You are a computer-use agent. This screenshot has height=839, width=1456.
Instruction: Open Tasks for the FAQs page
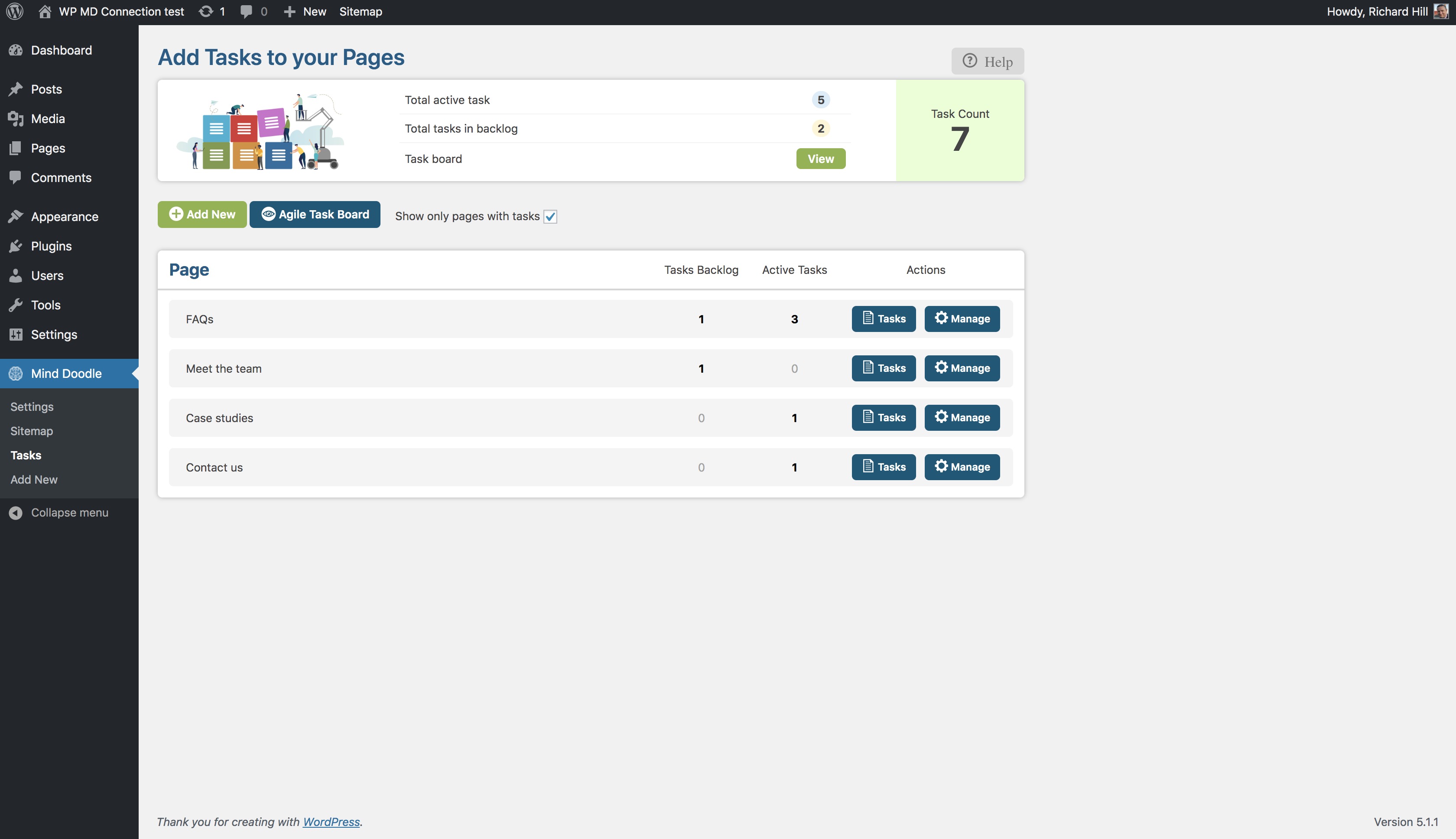point(883,319)
